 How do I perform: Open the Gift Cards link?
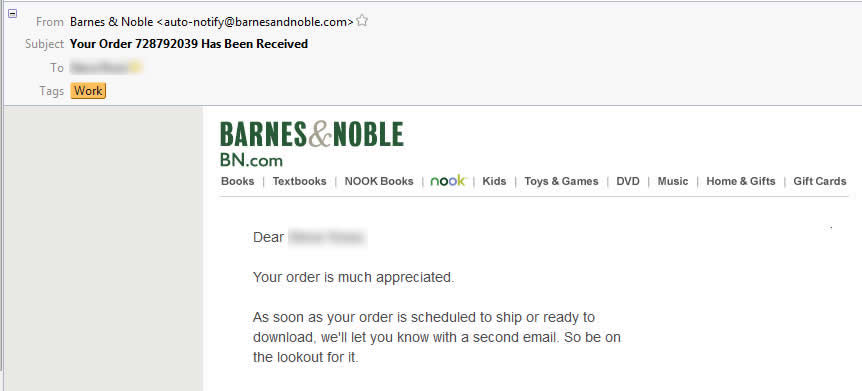[820, 181]
